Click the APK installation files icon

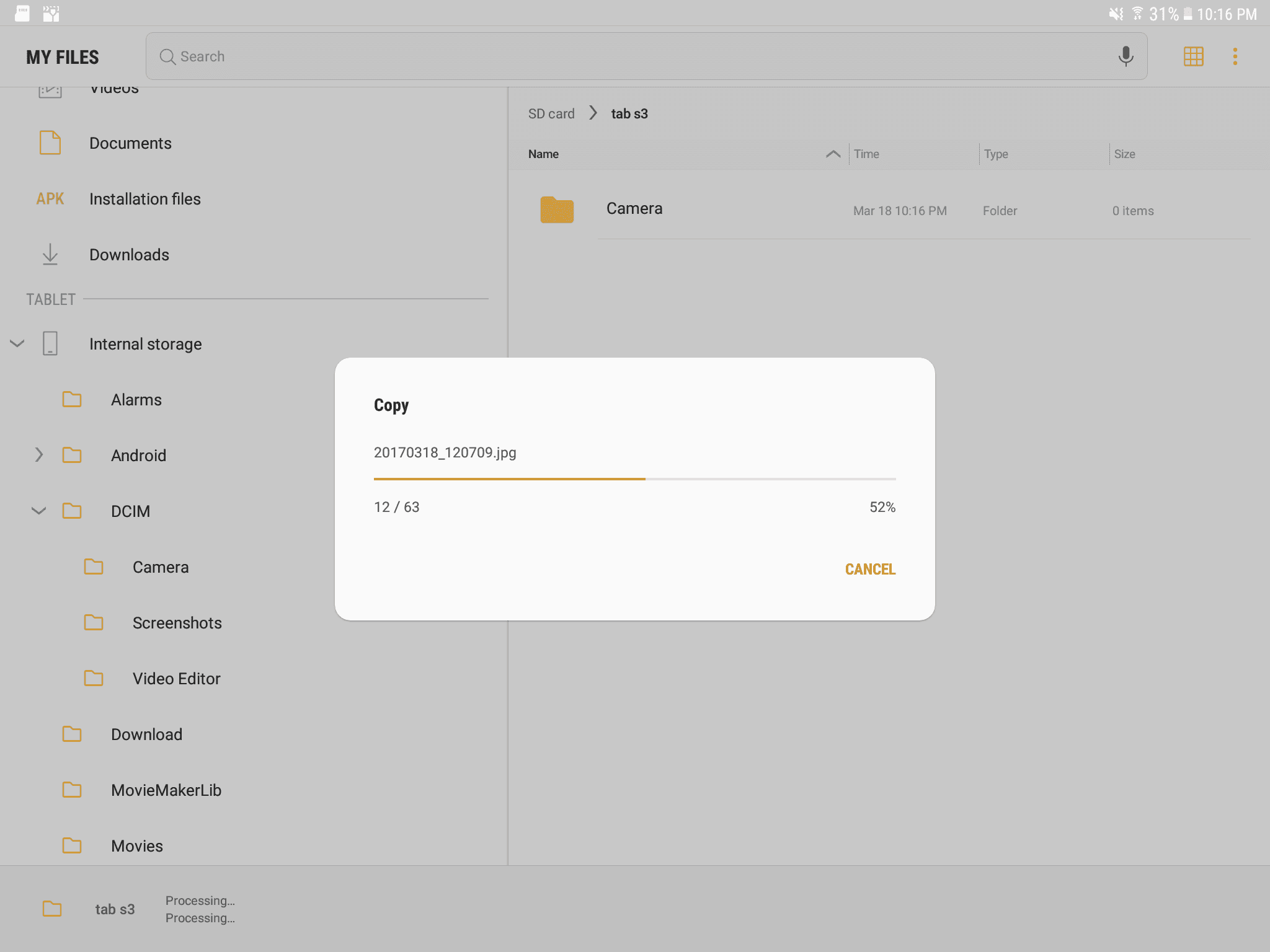point(50,198)
